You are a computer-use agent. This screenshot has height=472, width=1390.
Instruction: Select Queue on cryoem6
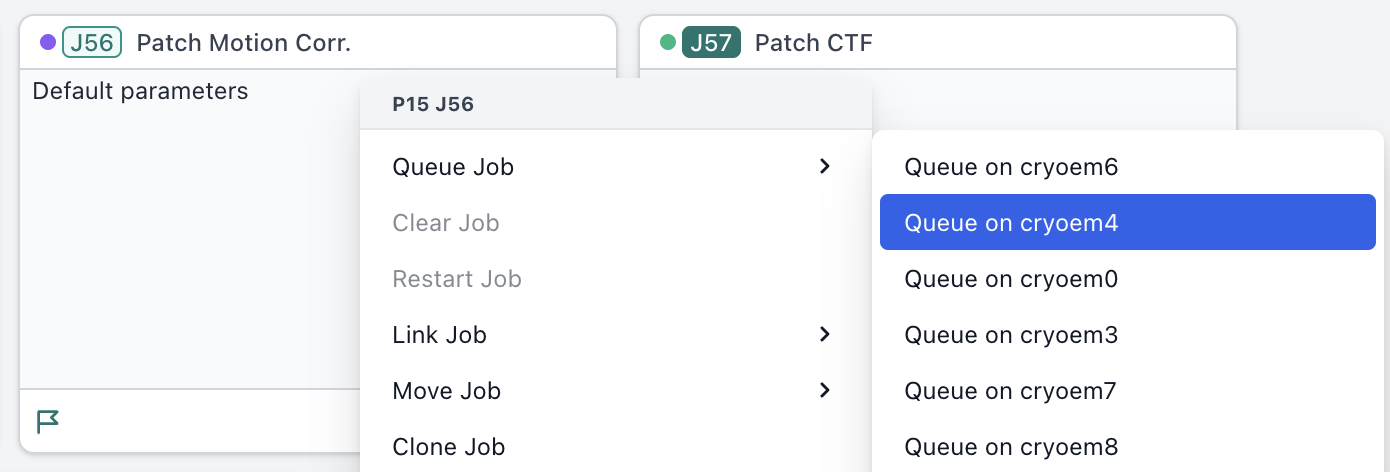[1011, 166]
